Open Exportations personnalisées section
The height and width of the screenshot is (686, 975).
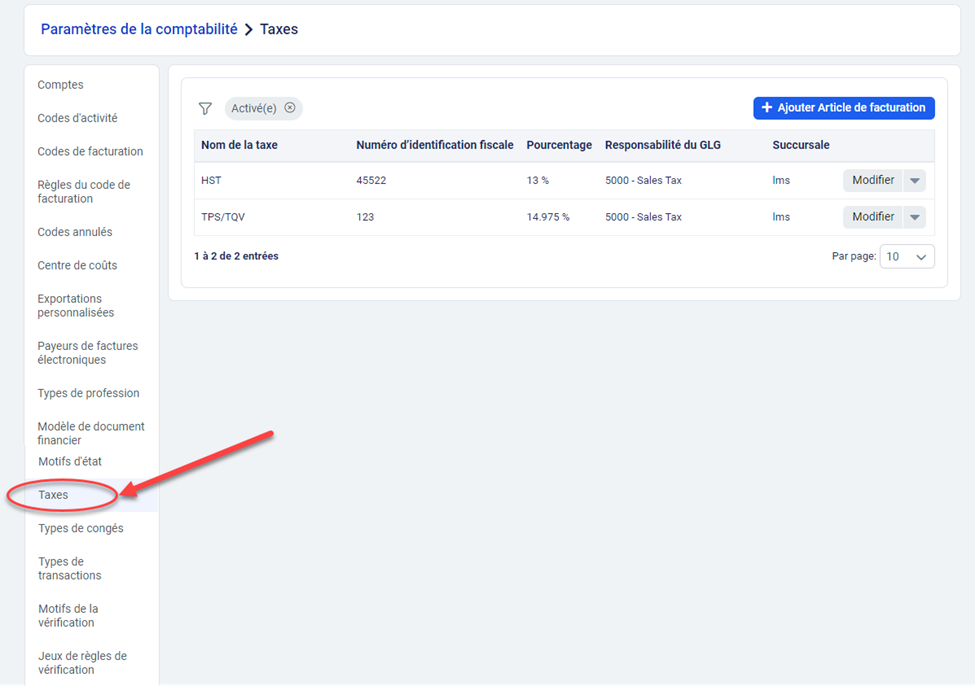pos(76,305)
